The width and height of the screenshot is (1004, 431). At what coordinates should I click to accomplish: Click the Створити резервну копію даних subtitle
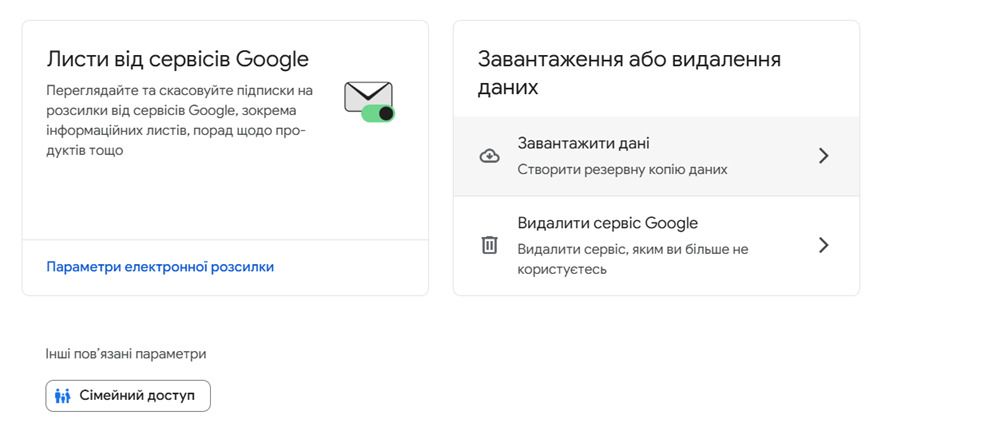click(x=622, y=170)
